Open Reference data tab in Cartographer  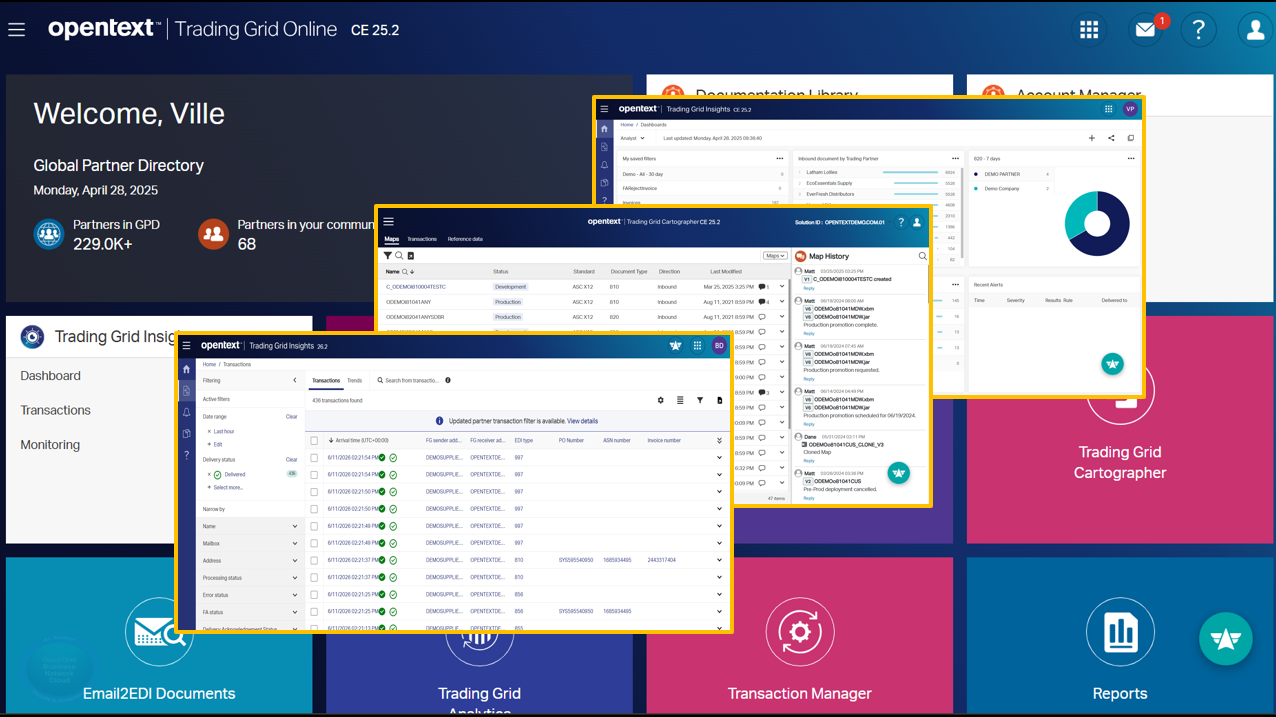coord(465,240)
